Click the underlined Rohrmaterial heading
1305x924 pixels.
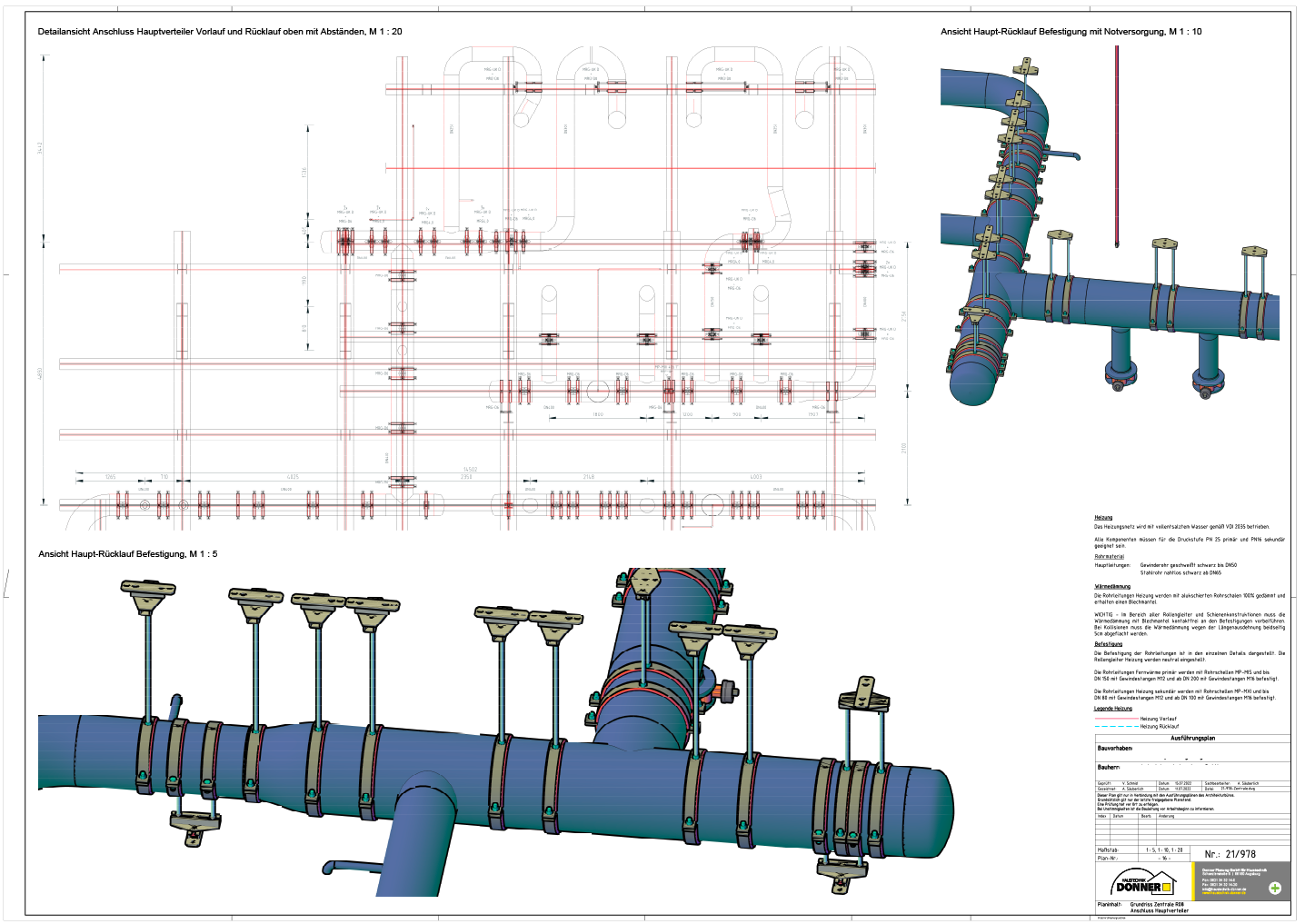click(1110, 557)
